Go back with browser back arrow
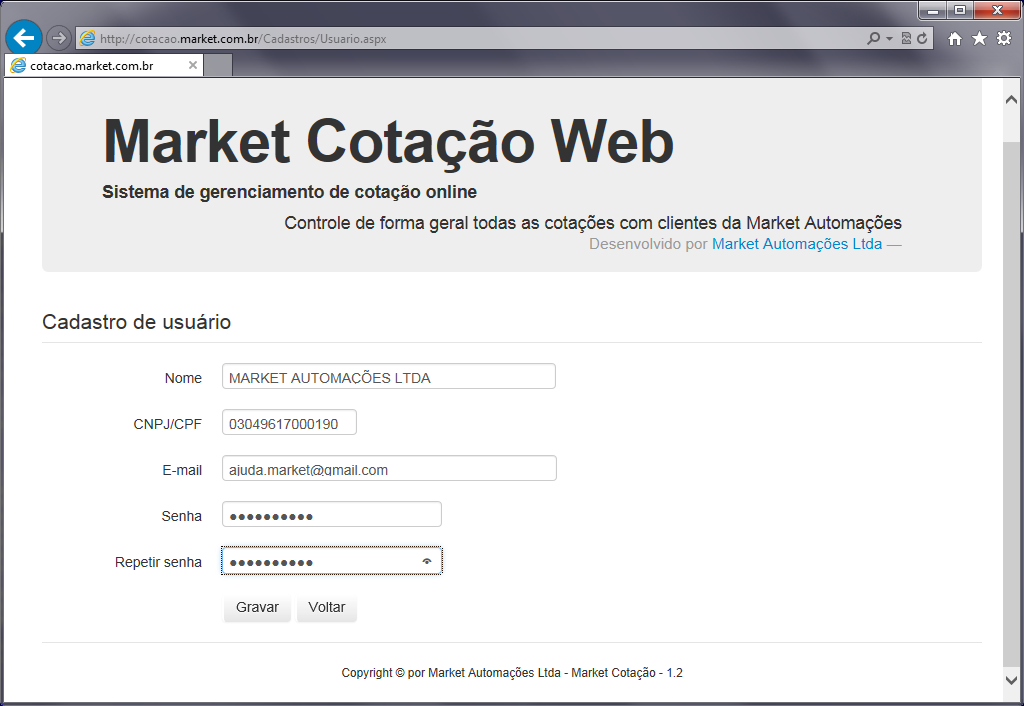The width and height of the screenshot is (1024, 706). (24, 38)
